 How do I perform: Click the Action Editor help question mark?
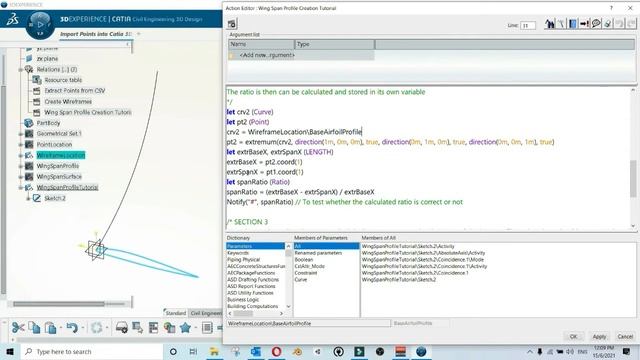(x=611, y=8)
